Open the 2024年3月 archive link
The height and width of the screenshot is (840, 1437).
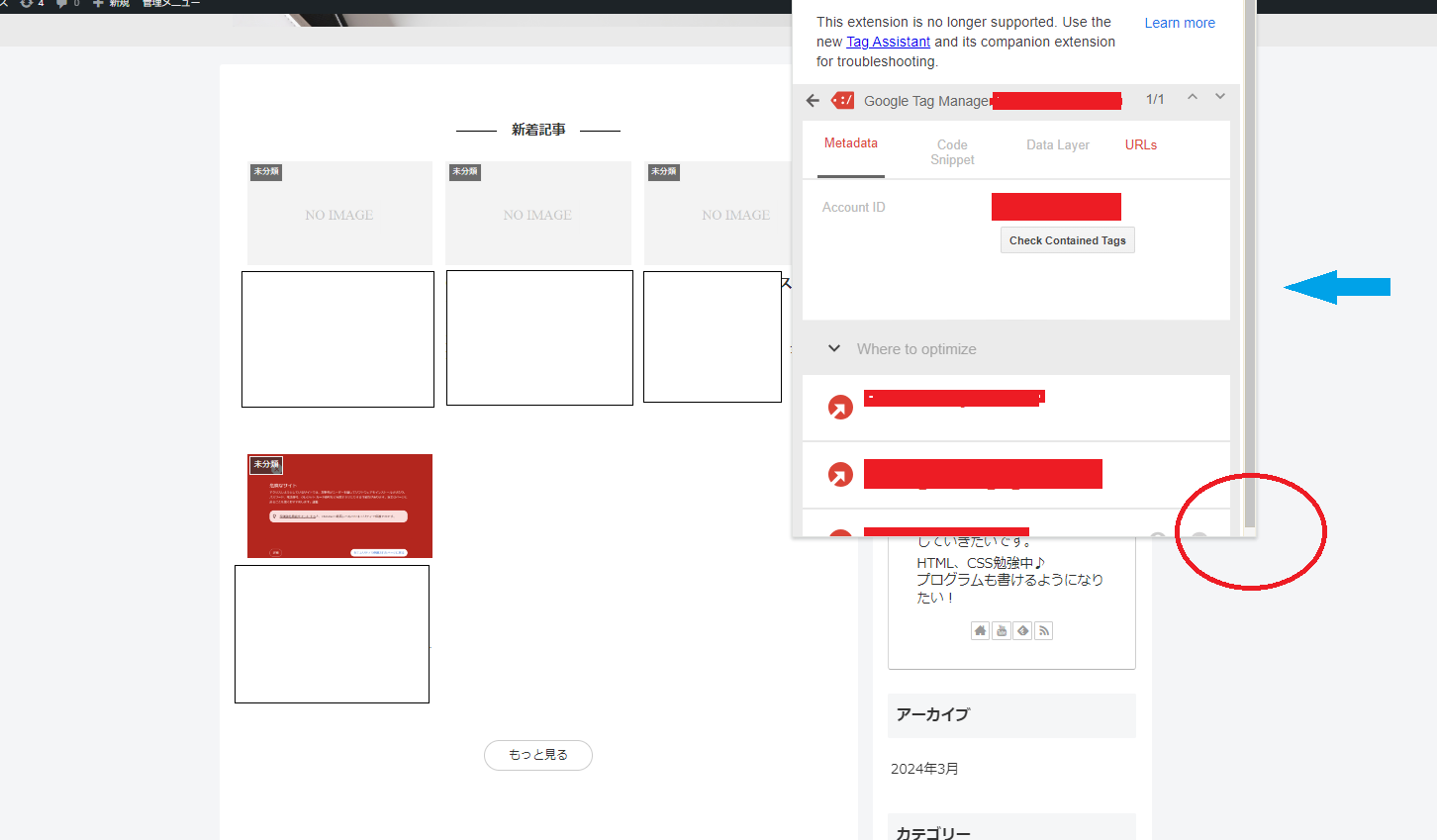(x=924, y=768)
